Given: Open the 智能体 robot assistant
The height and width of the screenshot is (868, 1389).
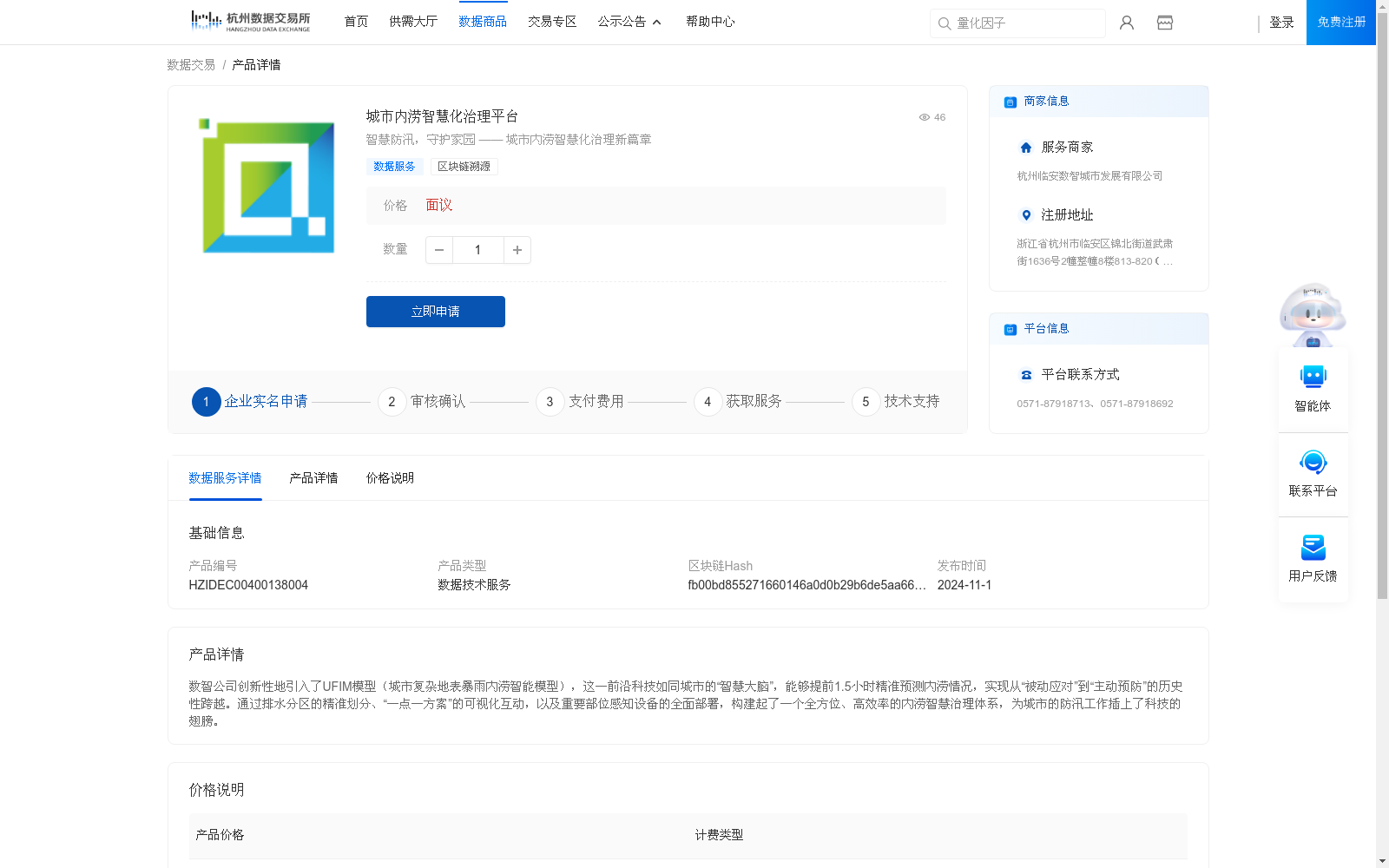Looking at the screenshot, I should (1313, 390).
